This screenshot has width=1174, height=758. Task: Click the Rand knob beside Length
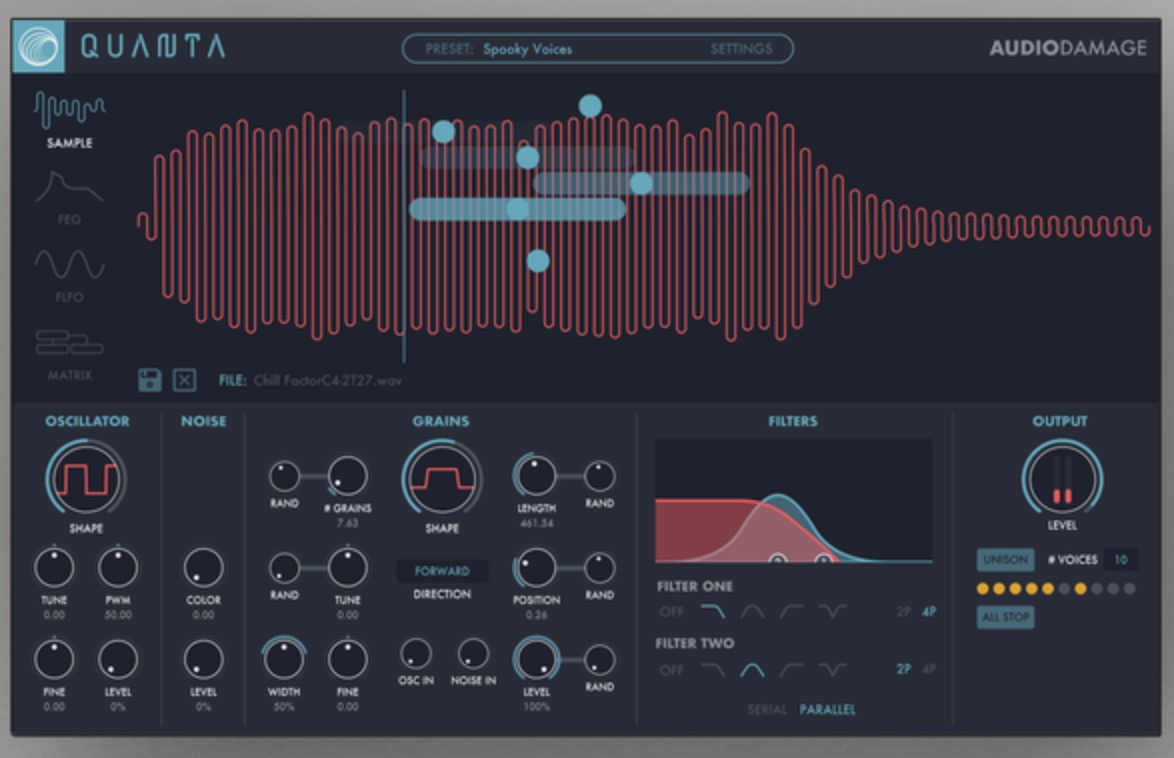tap(600, 476)
